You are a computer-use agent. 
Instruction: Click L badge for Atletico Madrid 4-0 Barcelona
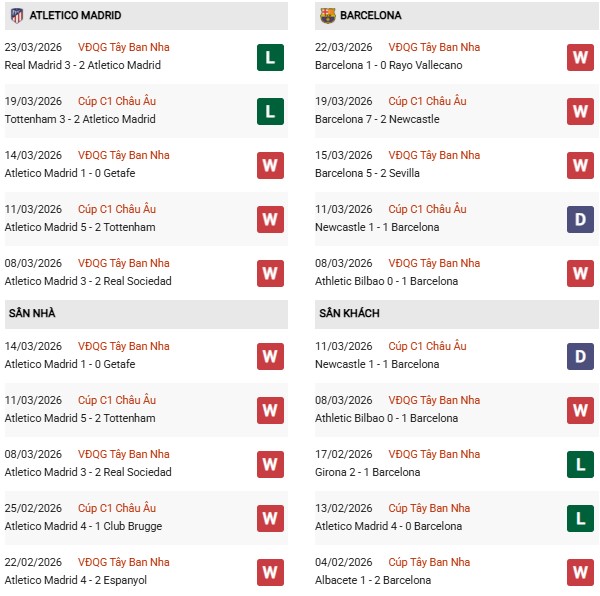[580, 518]
